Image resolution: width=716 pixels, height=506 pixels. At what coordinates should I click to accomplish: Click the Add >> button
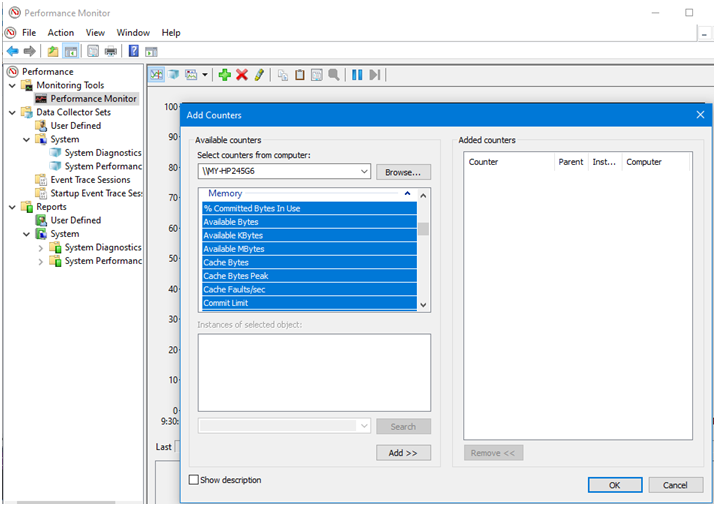pos(403,453)
